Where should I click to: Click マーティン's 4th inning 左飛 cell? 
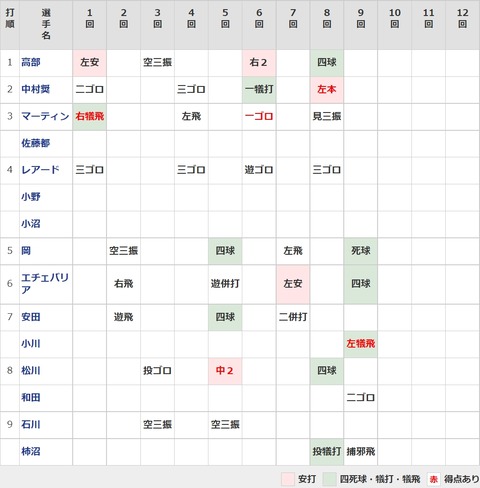[x=191, y=117]
